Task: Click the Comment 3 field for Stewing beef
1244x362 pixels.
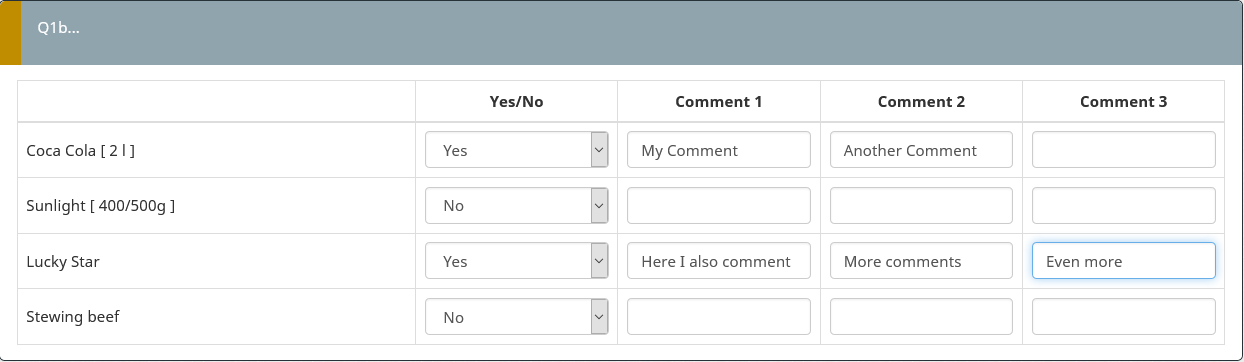Action: tap(1124, 317)
